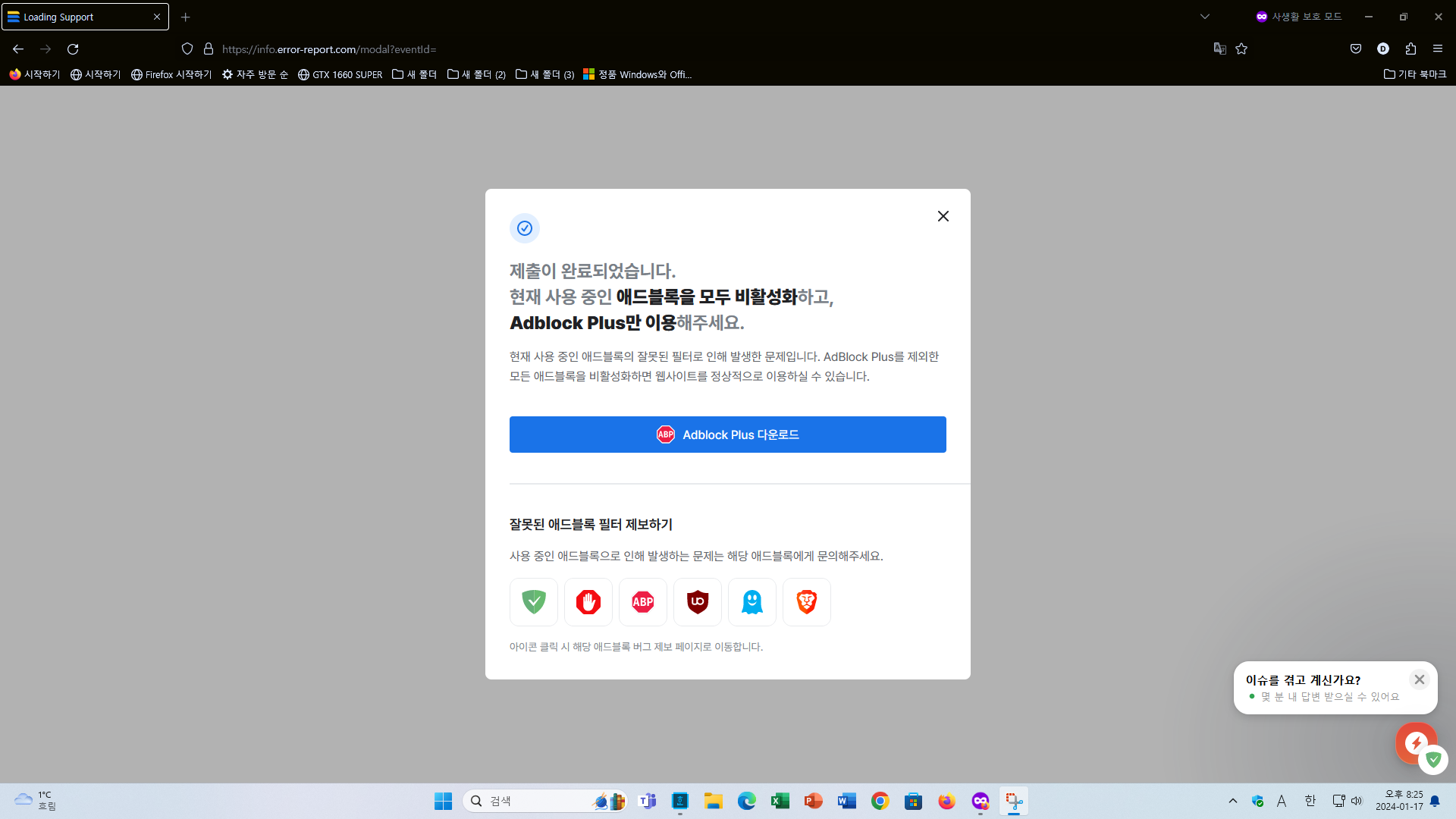The image size is (1456, 819).
Task: Open the extensions puzzle icon
Action: click(1410, 49)
